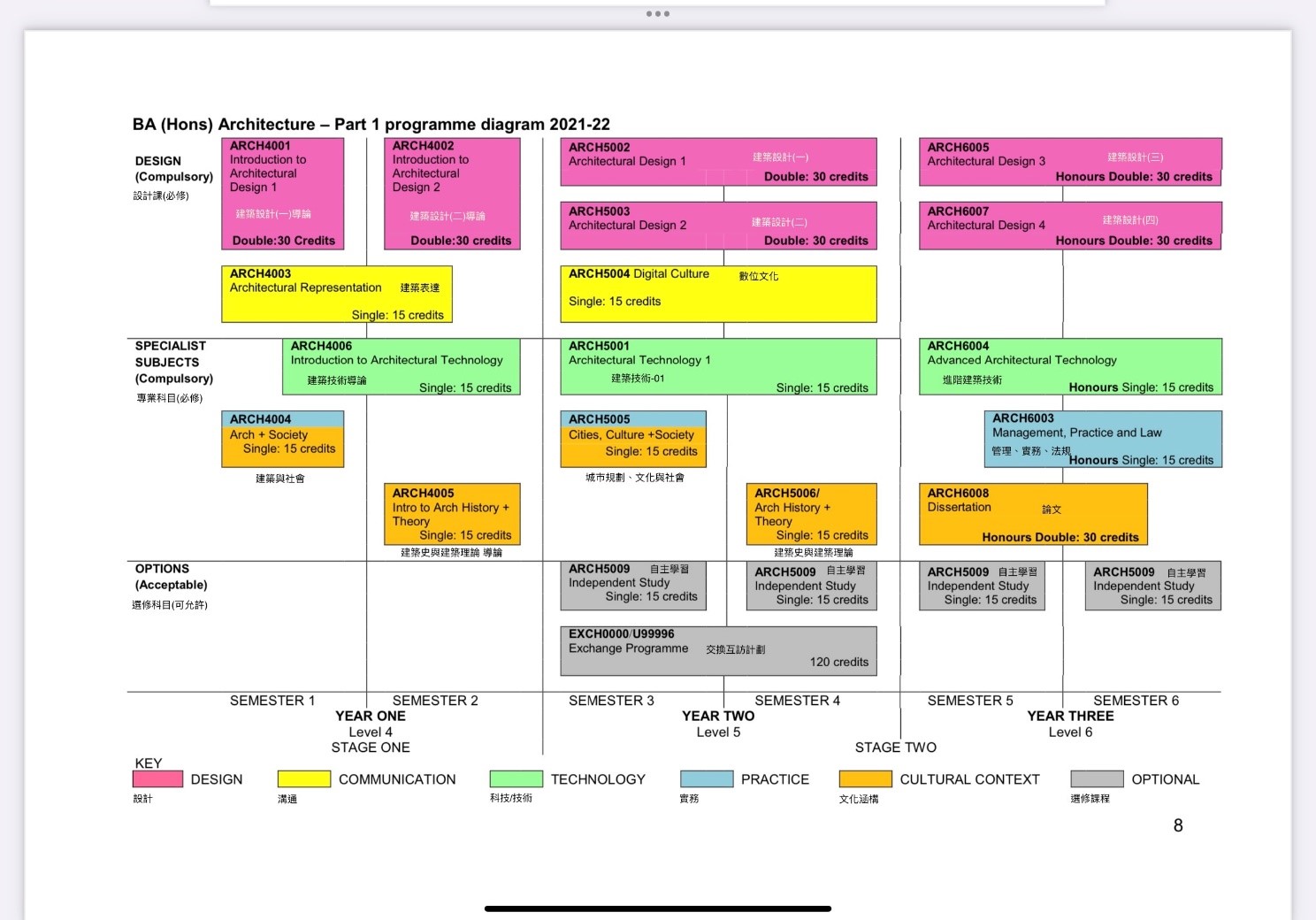Image resolution: width=1316 pixels, height=920 pixels.
Task: Click the green TECHNOLOGY key swatch
Action: pyautogui.click(x=516, y=779)
